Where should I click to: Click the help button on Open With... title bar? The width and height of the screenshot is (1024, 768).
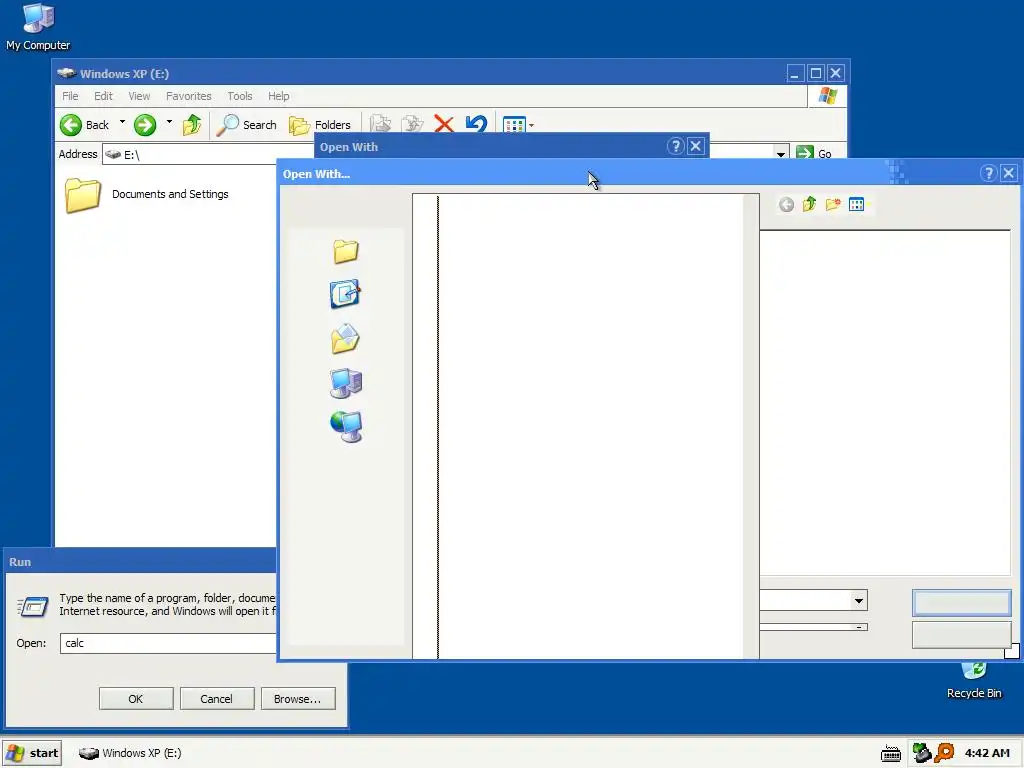(x=989, y=173)
